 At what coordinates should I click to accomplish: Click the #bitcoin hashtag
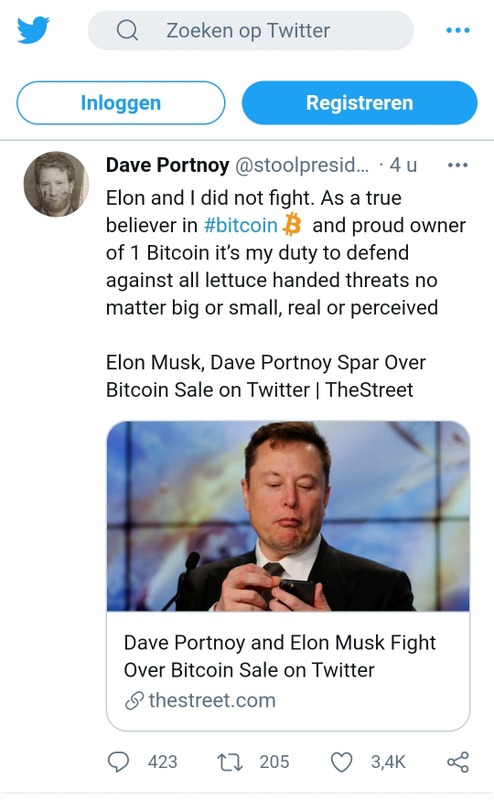click(x=240, y=225)
